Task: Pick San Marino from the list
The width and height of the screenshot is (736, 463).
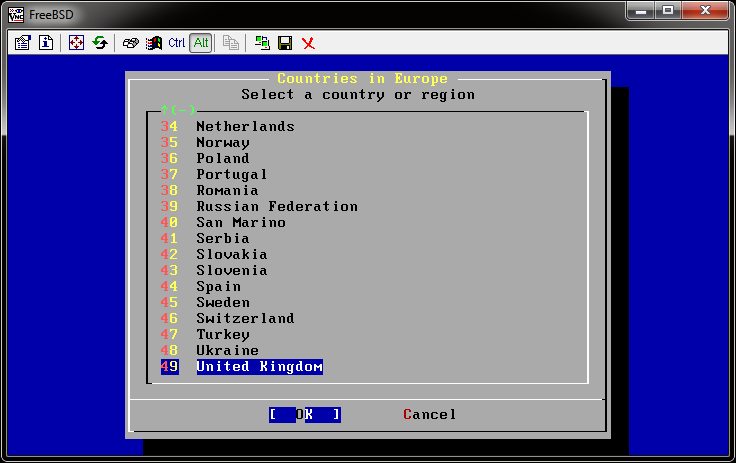Action: tap(241, 222)
